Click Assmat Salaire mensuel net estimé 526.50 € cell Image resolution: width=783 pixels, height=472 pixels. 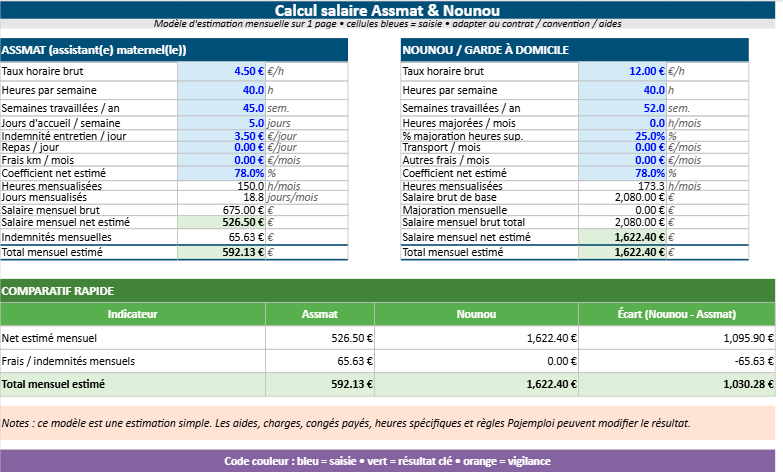click(x=222, y=222)
